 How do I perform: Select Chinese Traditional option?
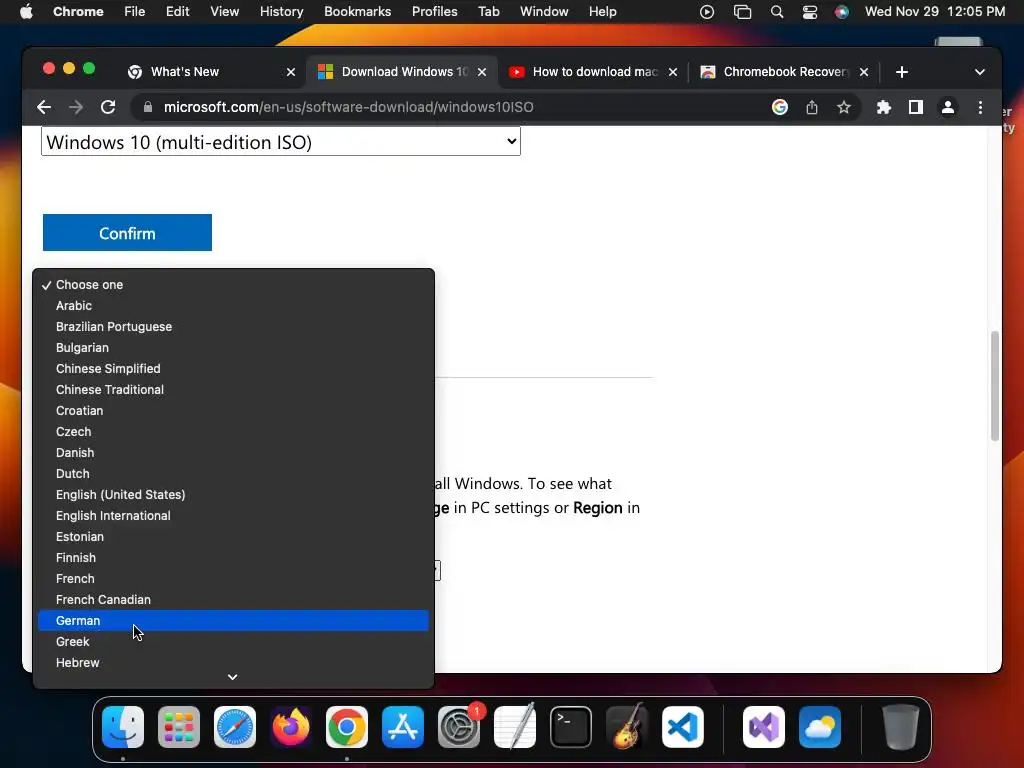[233, 389]
